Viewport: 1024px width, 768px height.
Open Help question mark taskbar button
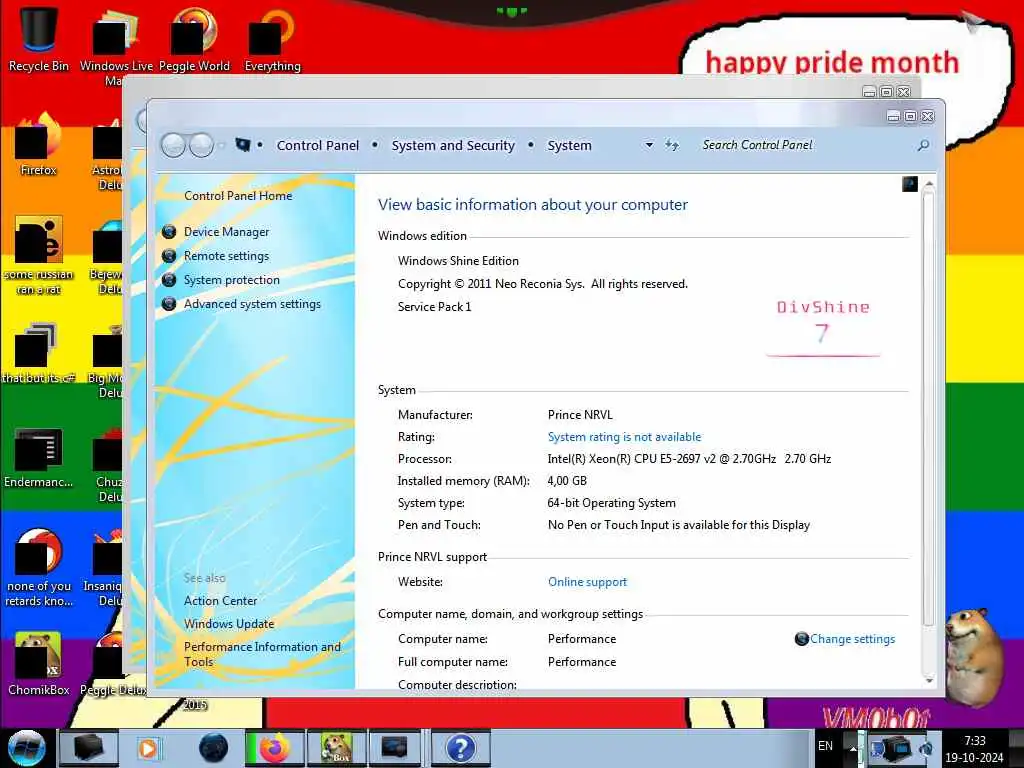460,748
